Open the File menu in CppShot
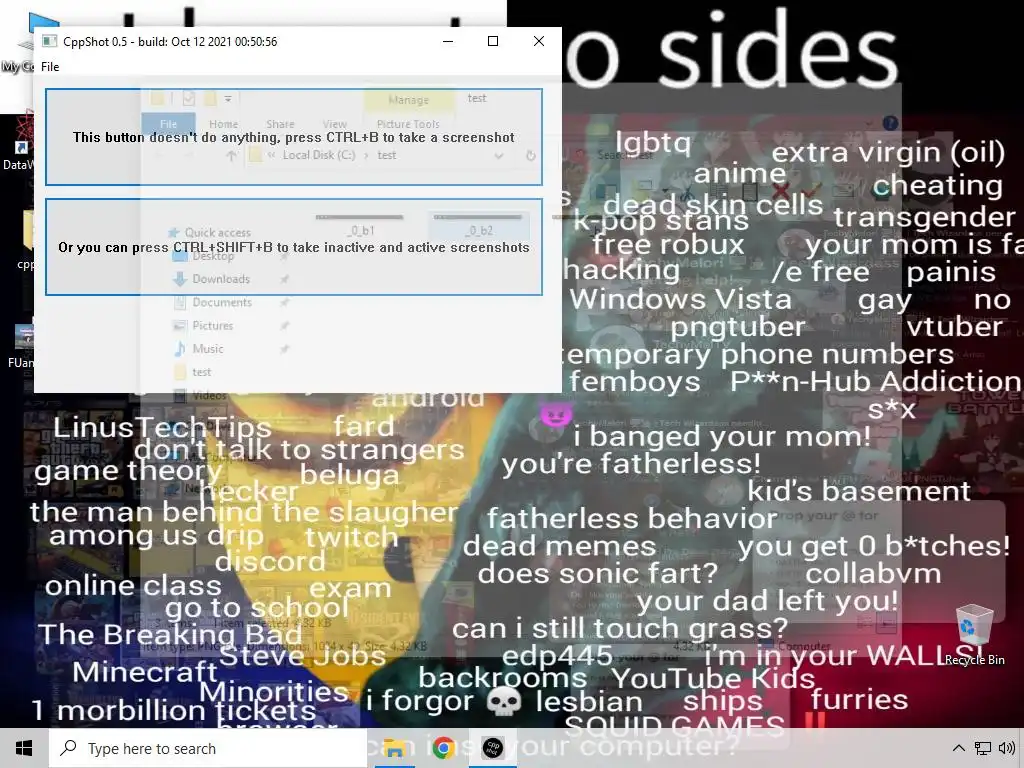Viewport: 1024px width, 768px height. point(50,67)
